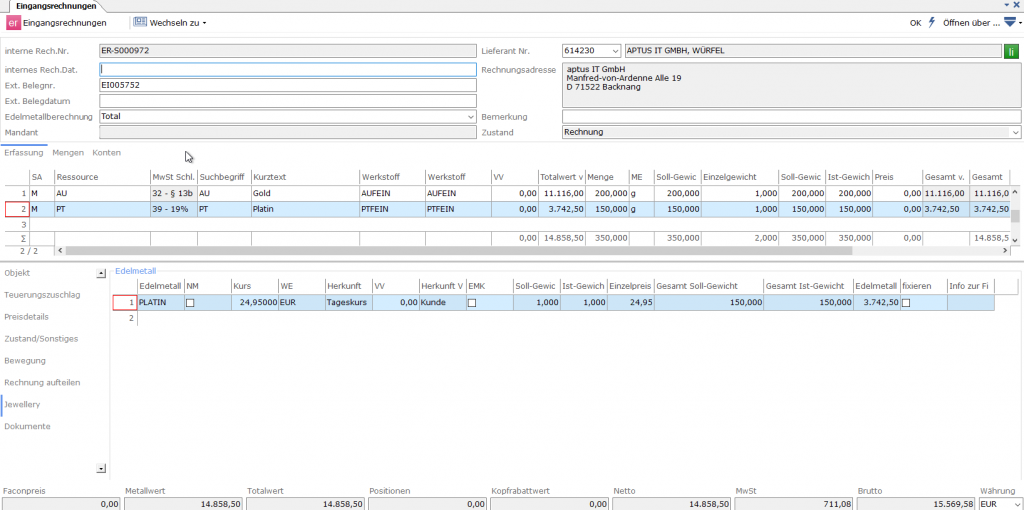Click the Totalwert v column header
Screen dimensions: 1024x510
click(562, 177)
